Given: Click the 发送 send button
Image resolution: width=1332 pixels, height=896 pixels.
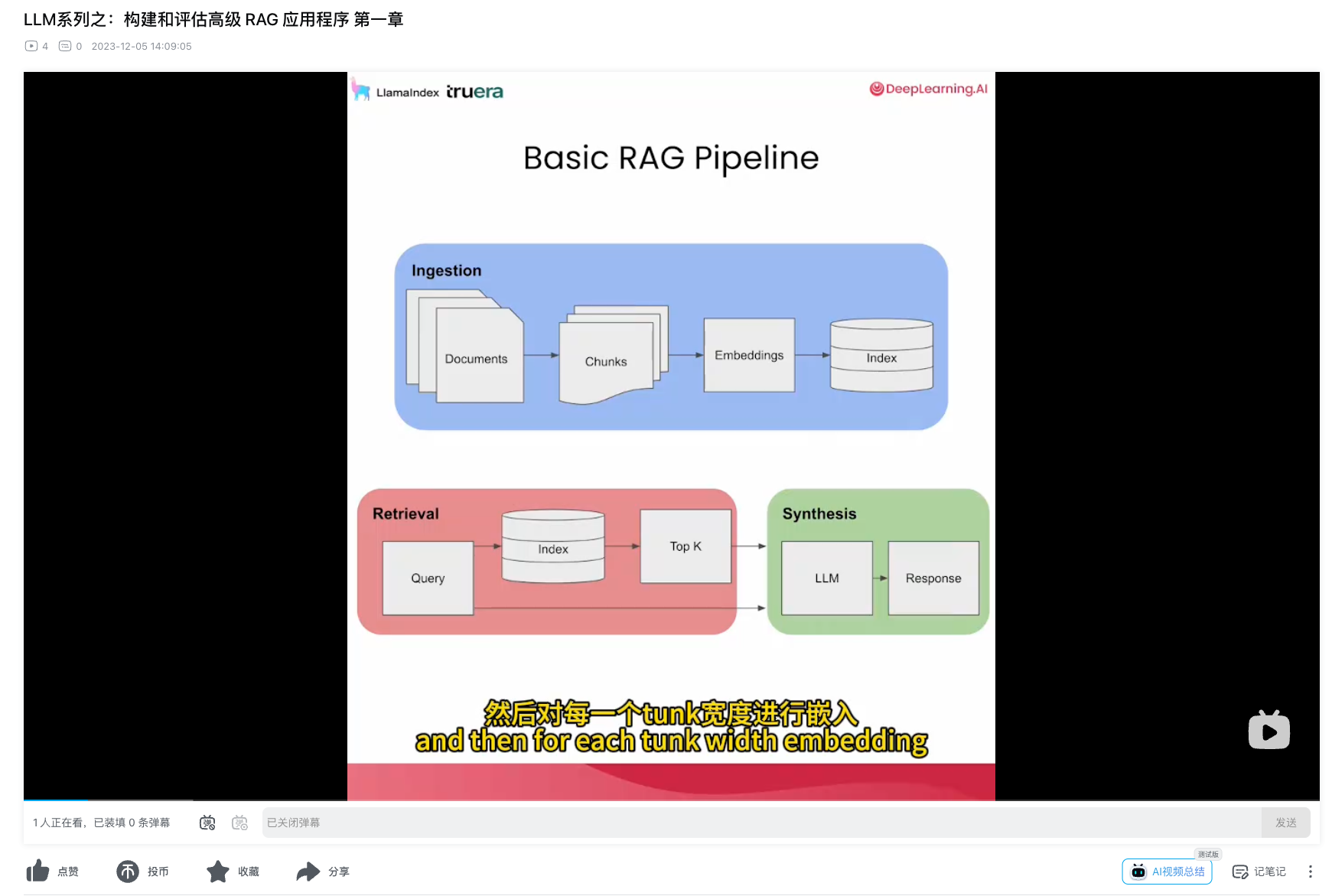Looking at the screenshot, I should (1286, 823).
